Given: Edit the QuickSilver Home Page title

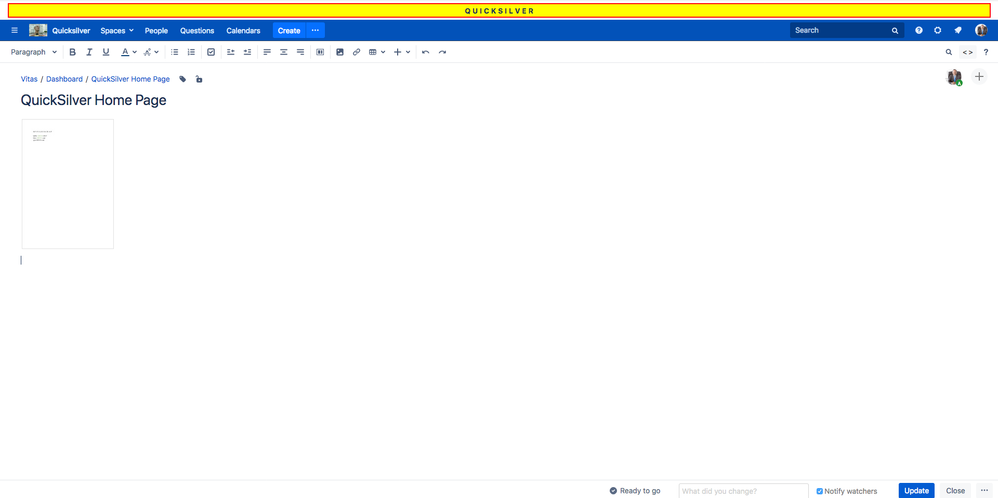Looking at the screenshot, I should point(94,100).
